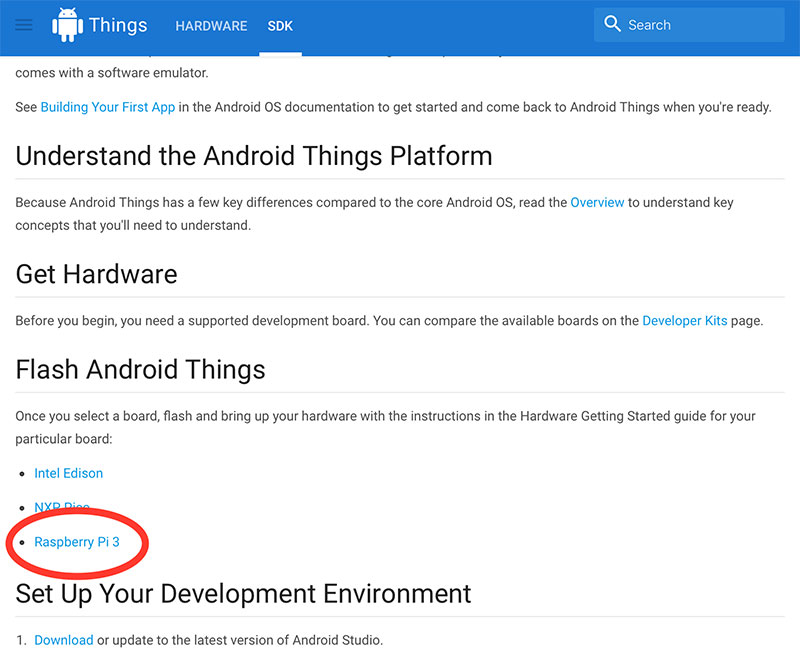This screenshot has width=800, height=658.
Task: Click the Download Android Studio link
Action: [64, 640]
